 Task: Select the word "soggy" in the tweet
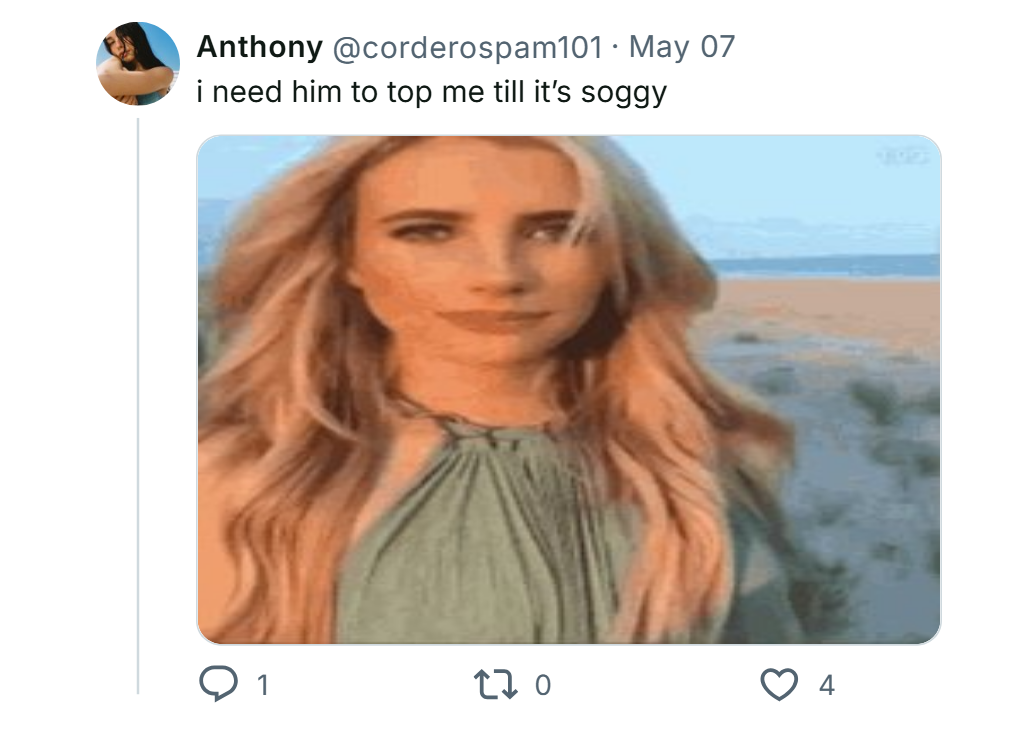tap(624, 93)
